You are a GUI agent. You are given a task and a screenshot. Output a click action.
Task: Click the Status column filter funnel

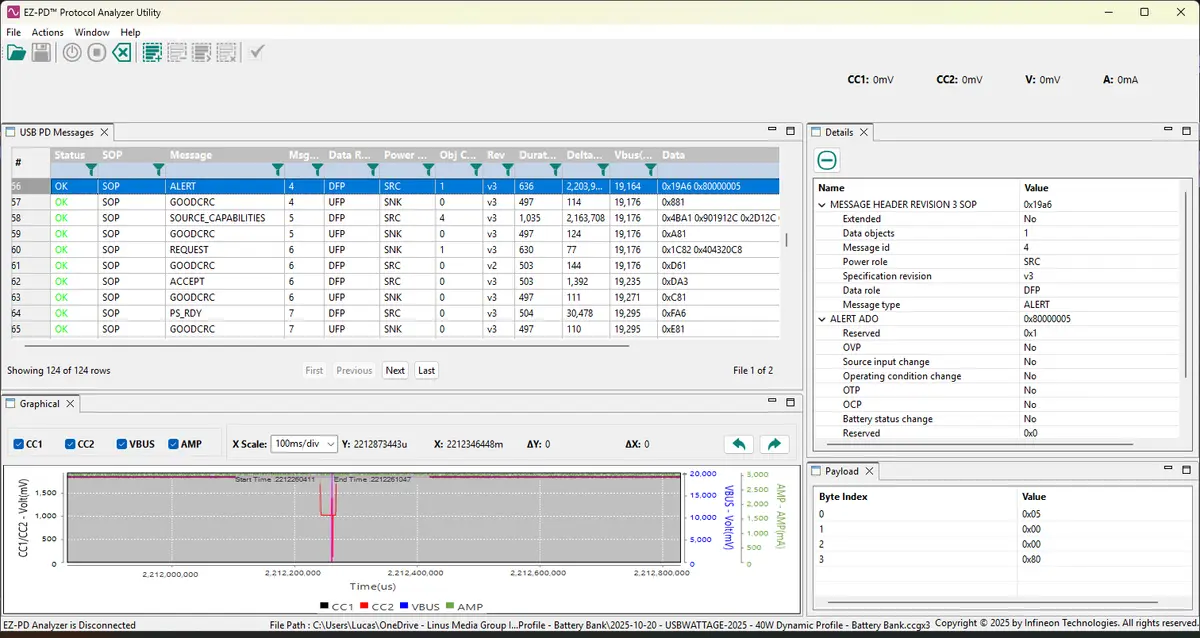(x=91, y=170)
